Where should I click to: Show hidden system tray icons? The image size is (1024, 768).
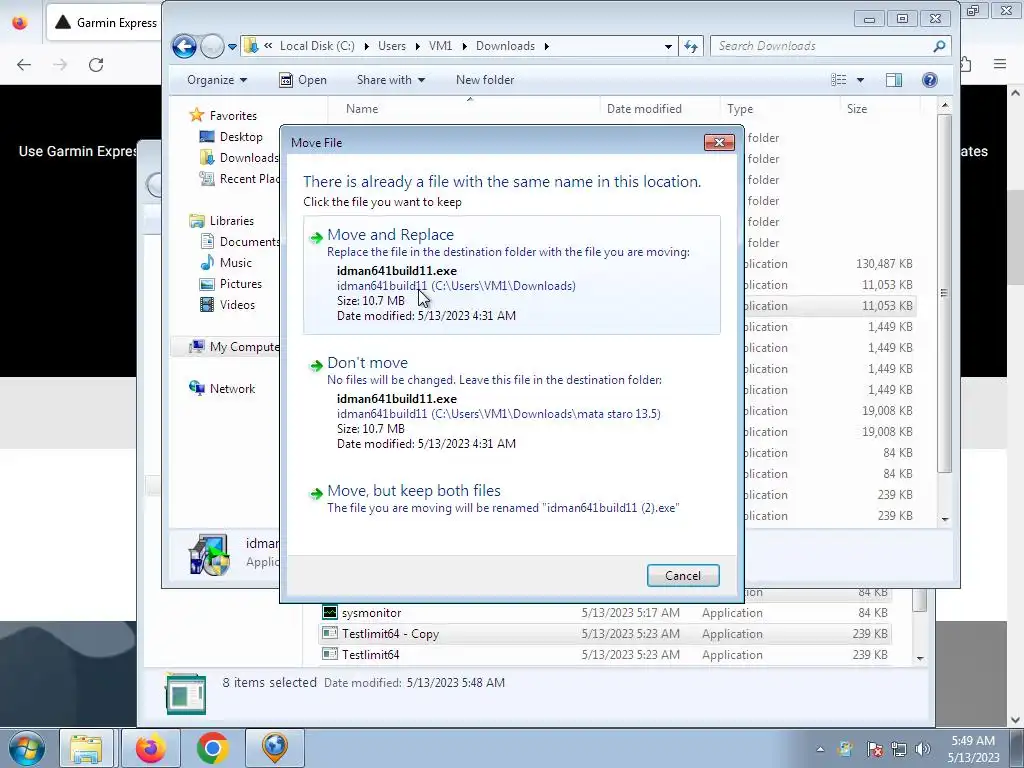(x=820, y=749)
